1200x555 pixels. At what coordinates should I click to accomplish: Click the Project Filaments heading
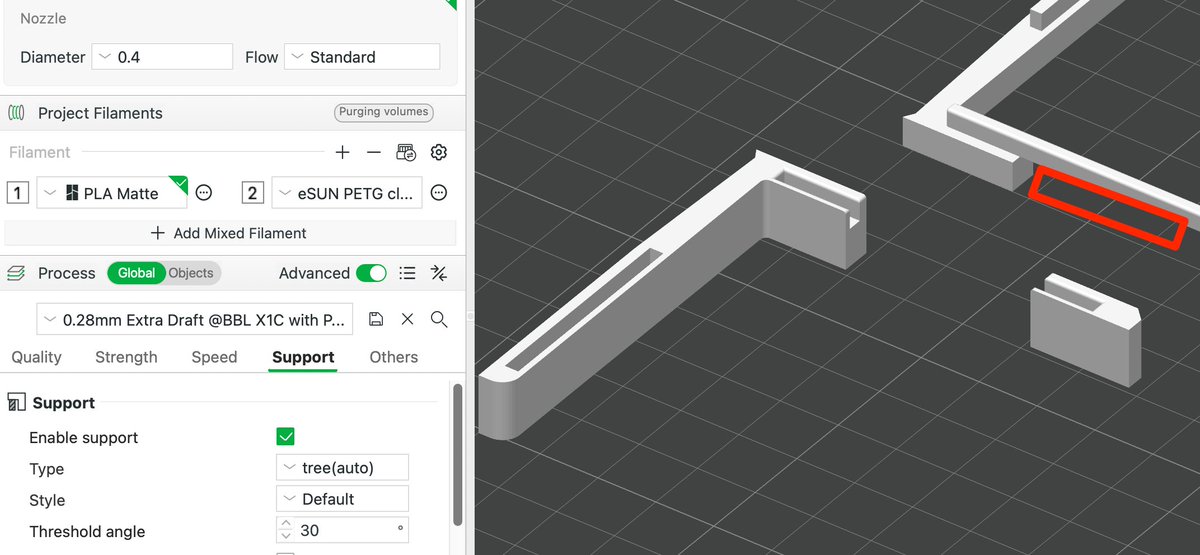pyautogui.click(x=100, y=113)
